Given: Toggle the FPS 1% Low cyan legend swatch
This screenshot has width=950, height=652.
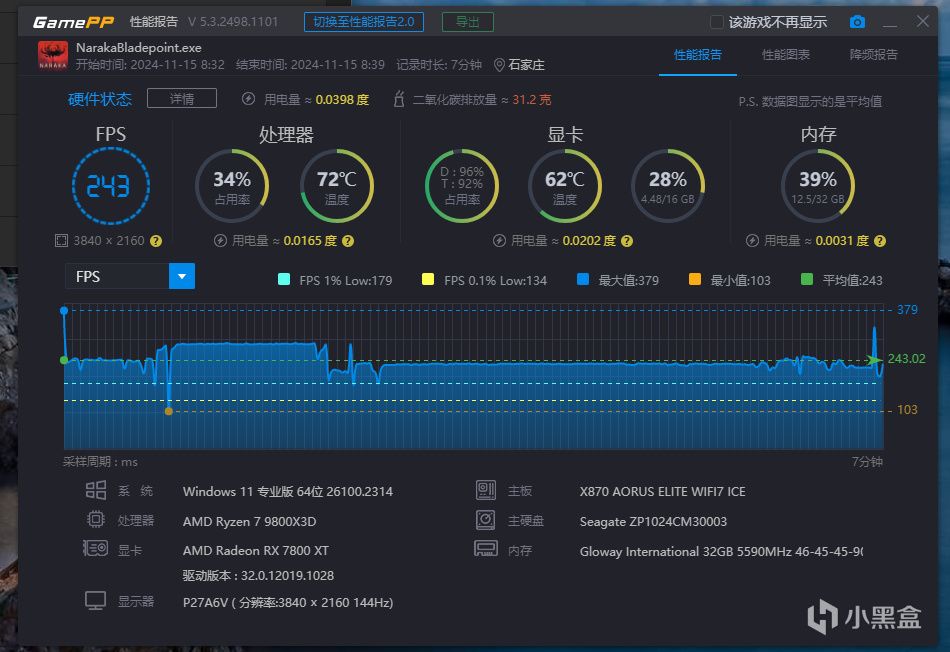Looking at the screenshot, I should (284, 279).
